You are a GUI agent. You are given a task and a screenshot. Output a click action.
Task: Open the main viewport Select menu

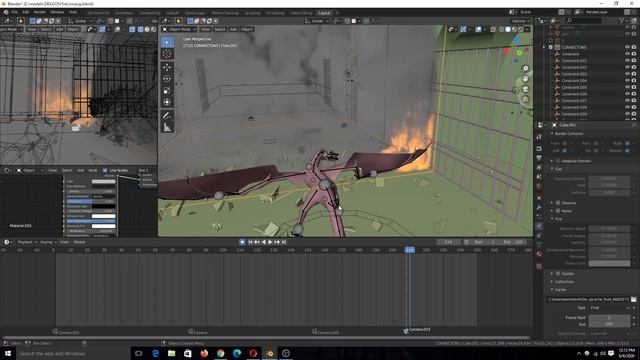pos(220,29)
